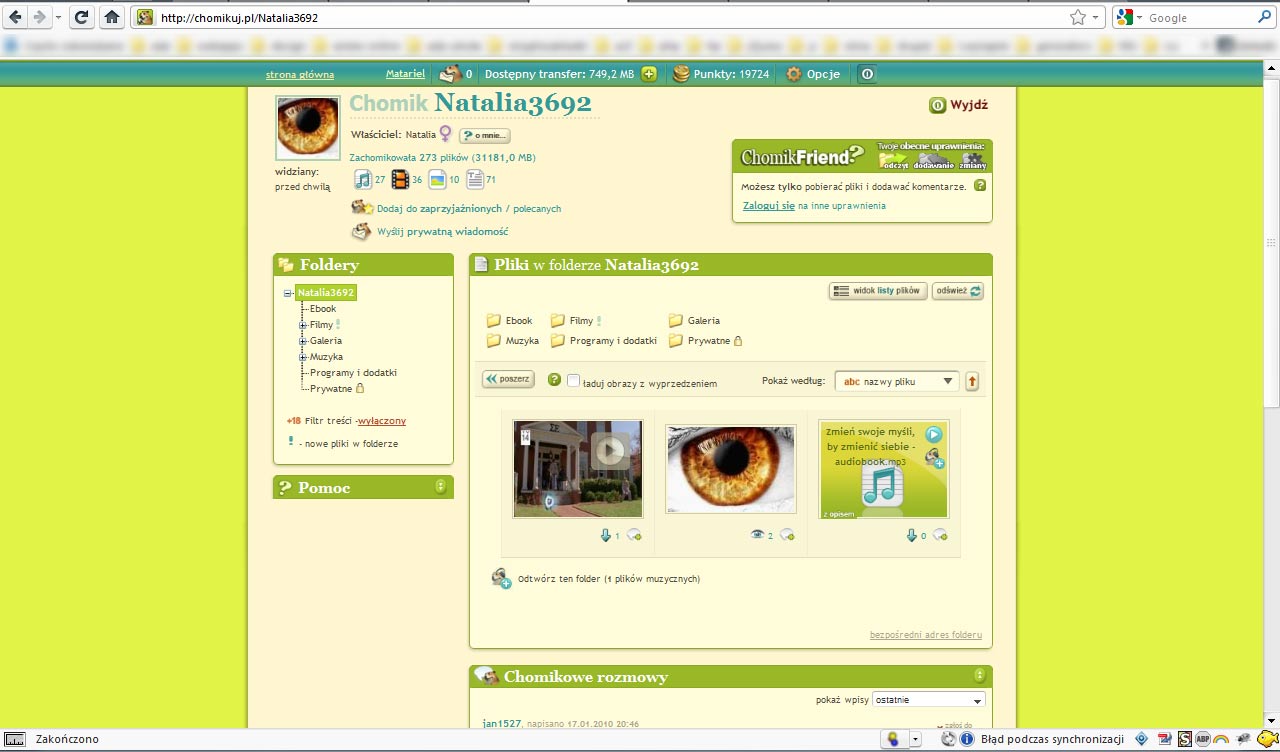Open the locked Prywatne folder in the files panel
Viewport: 1280px width, 752px height.
[705, 341]
